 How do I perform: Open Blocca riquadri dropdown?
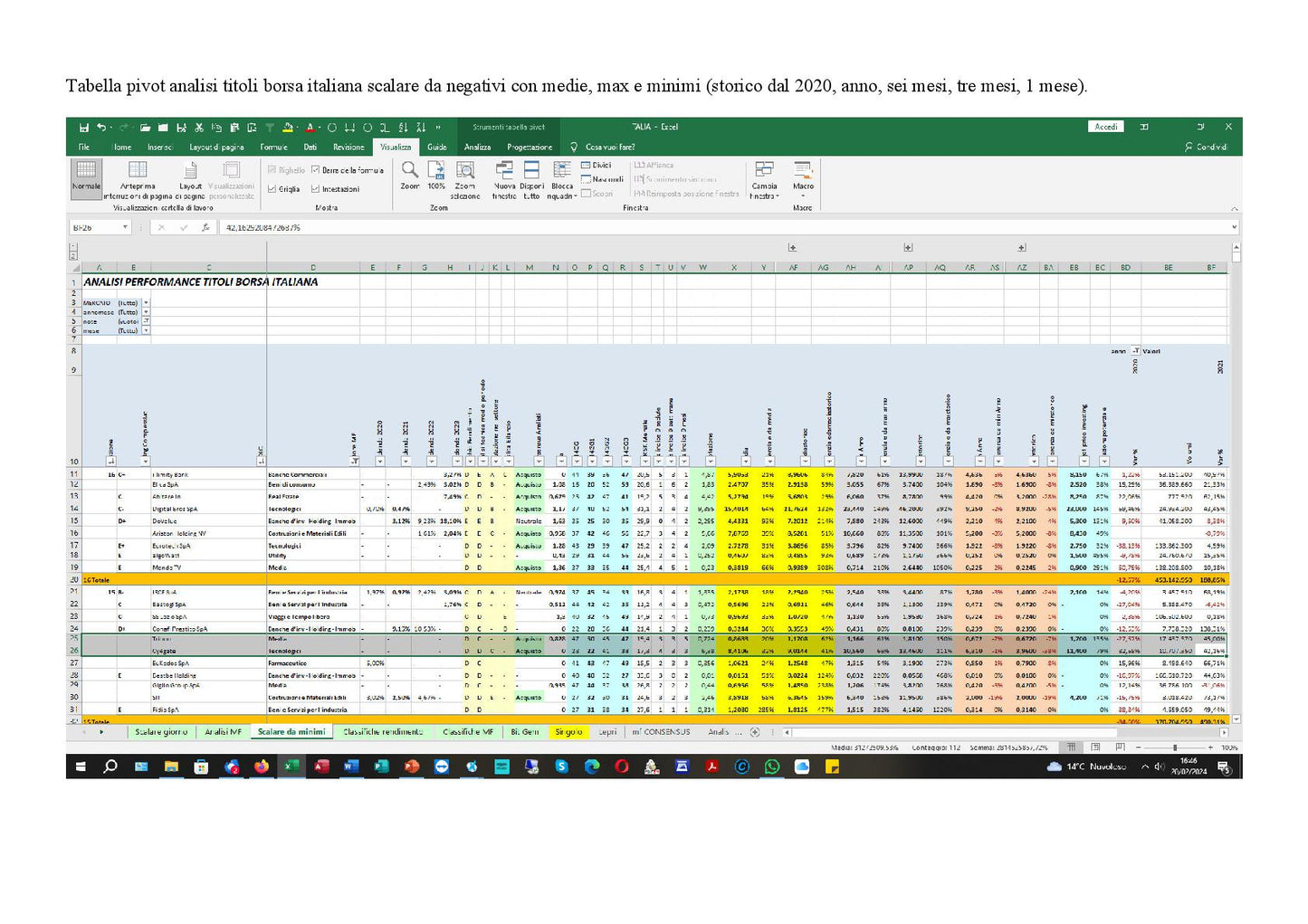pos(562,180)
